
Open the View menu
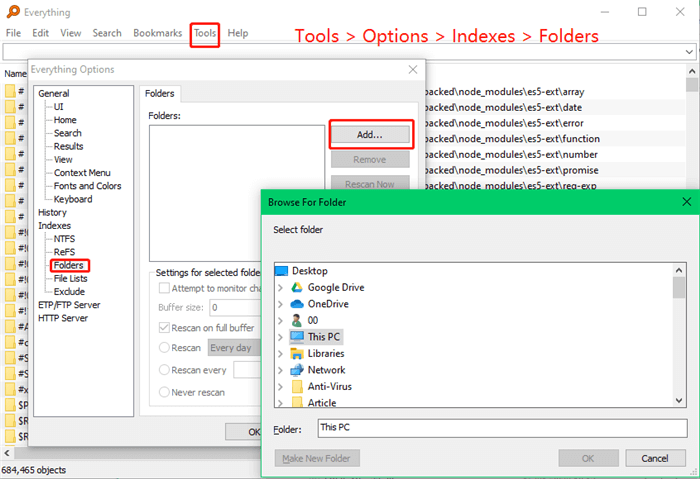click(71, 33)
